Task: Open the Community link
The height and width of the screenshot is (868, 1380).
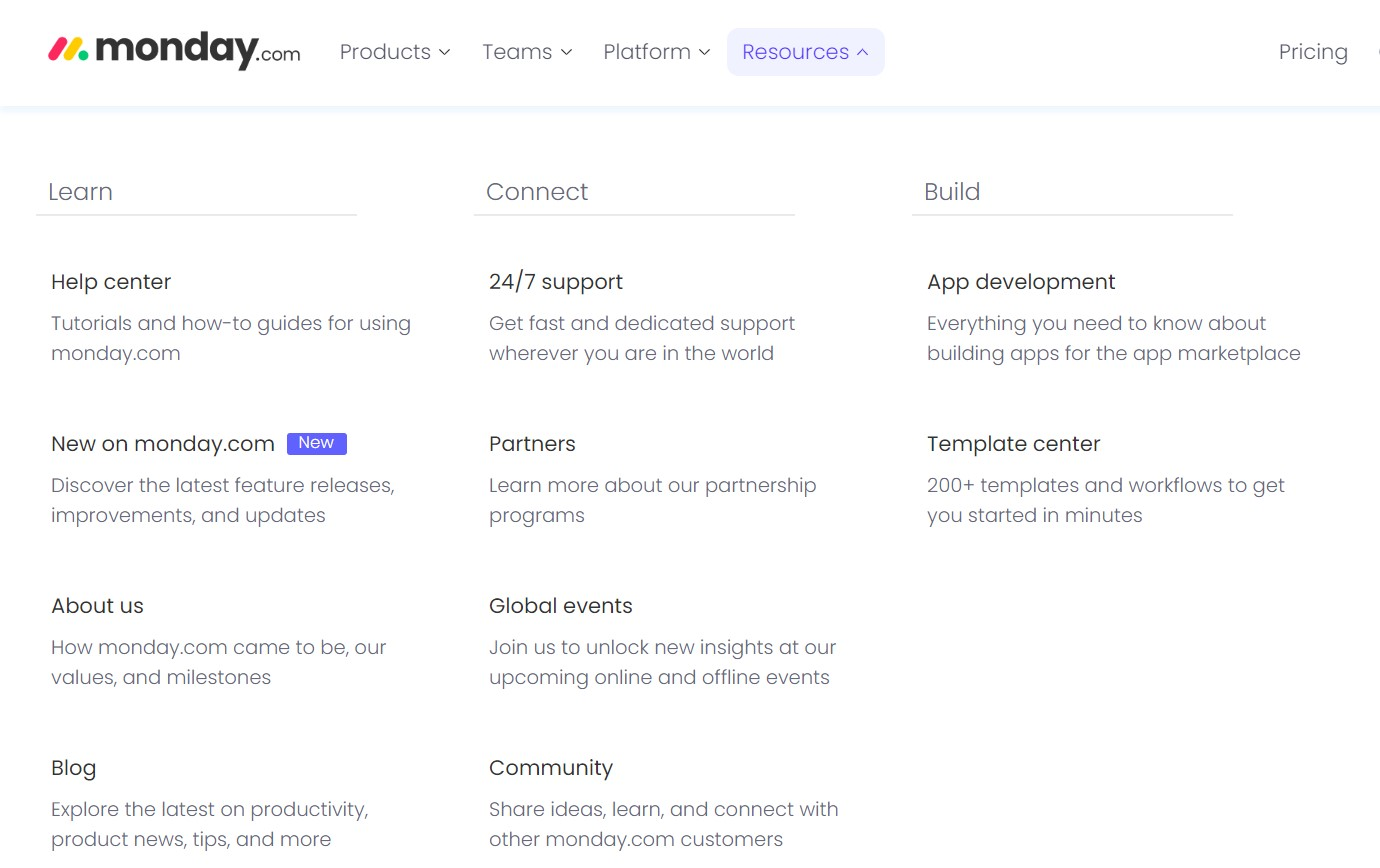Action: 551,768
